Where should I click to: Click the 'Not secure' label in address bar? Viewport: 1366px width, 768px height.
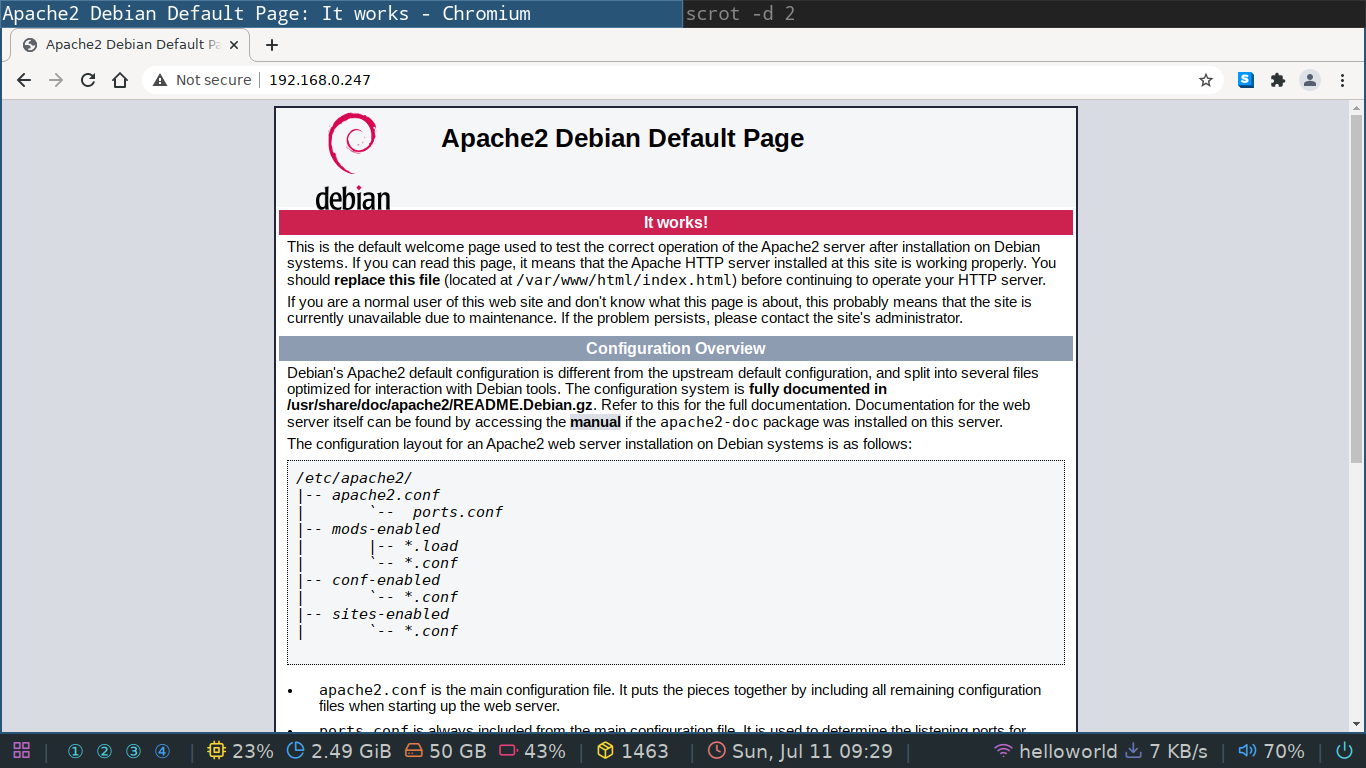pos(213,80)
